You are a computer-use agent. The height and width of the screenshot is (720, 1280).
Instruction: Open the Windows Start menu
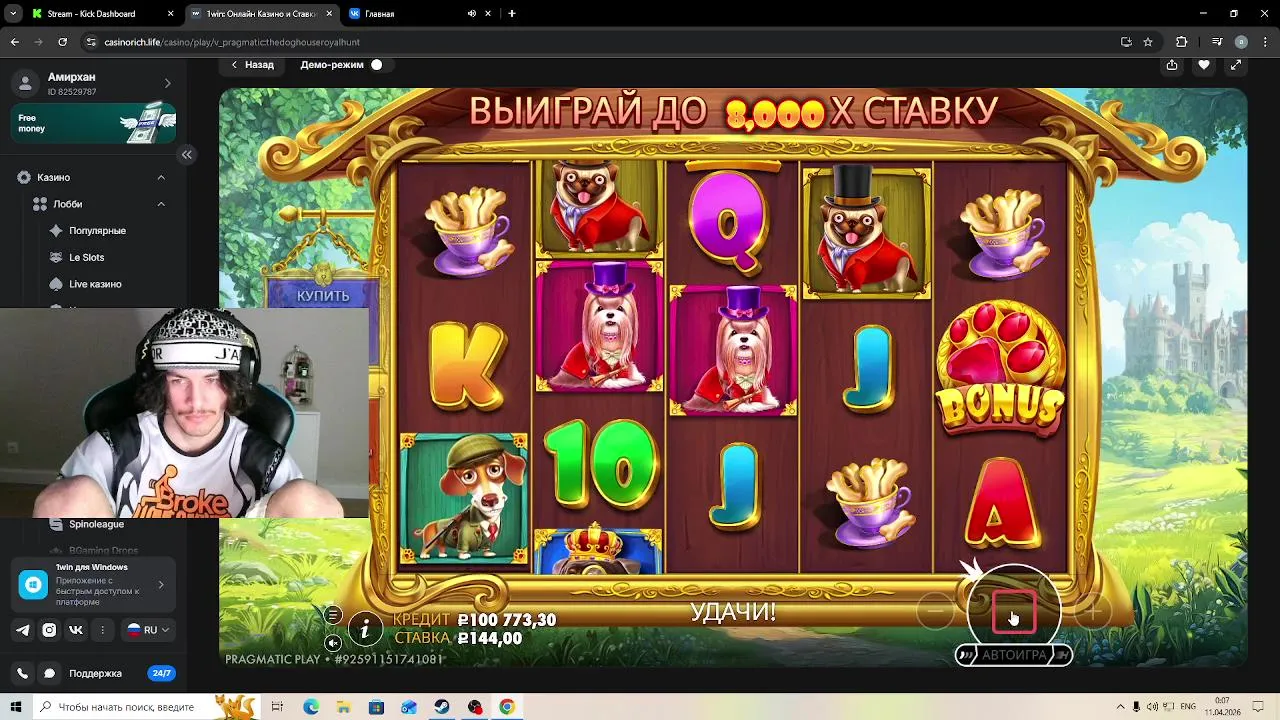pos(15,707)
